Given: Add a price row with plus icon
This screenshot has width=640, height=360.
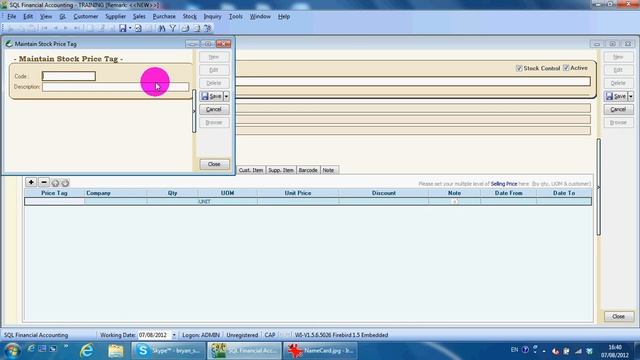Looking at the screenshot, I should 31,182.
